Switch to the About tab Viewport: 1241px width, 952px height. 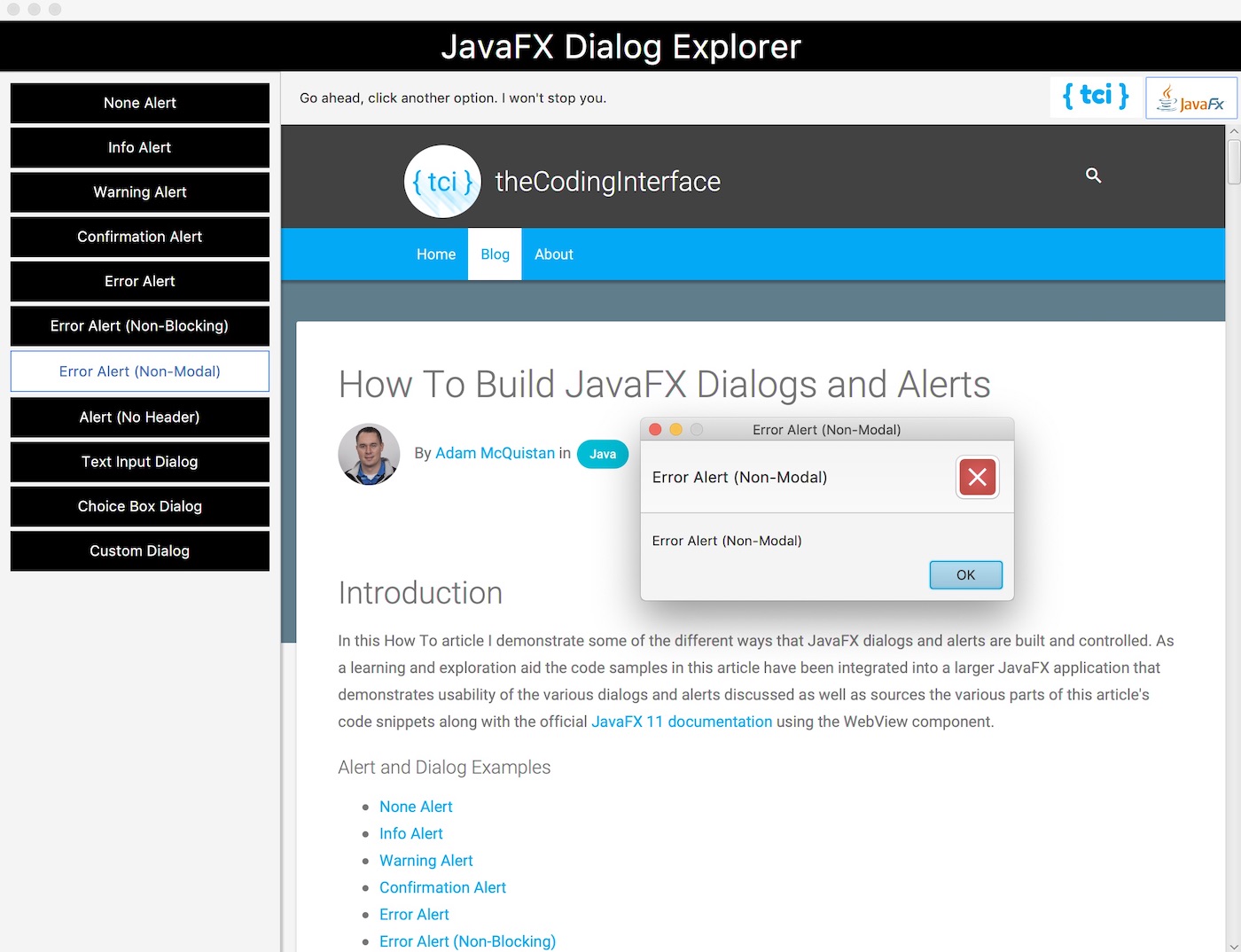[x=553, y=254]
